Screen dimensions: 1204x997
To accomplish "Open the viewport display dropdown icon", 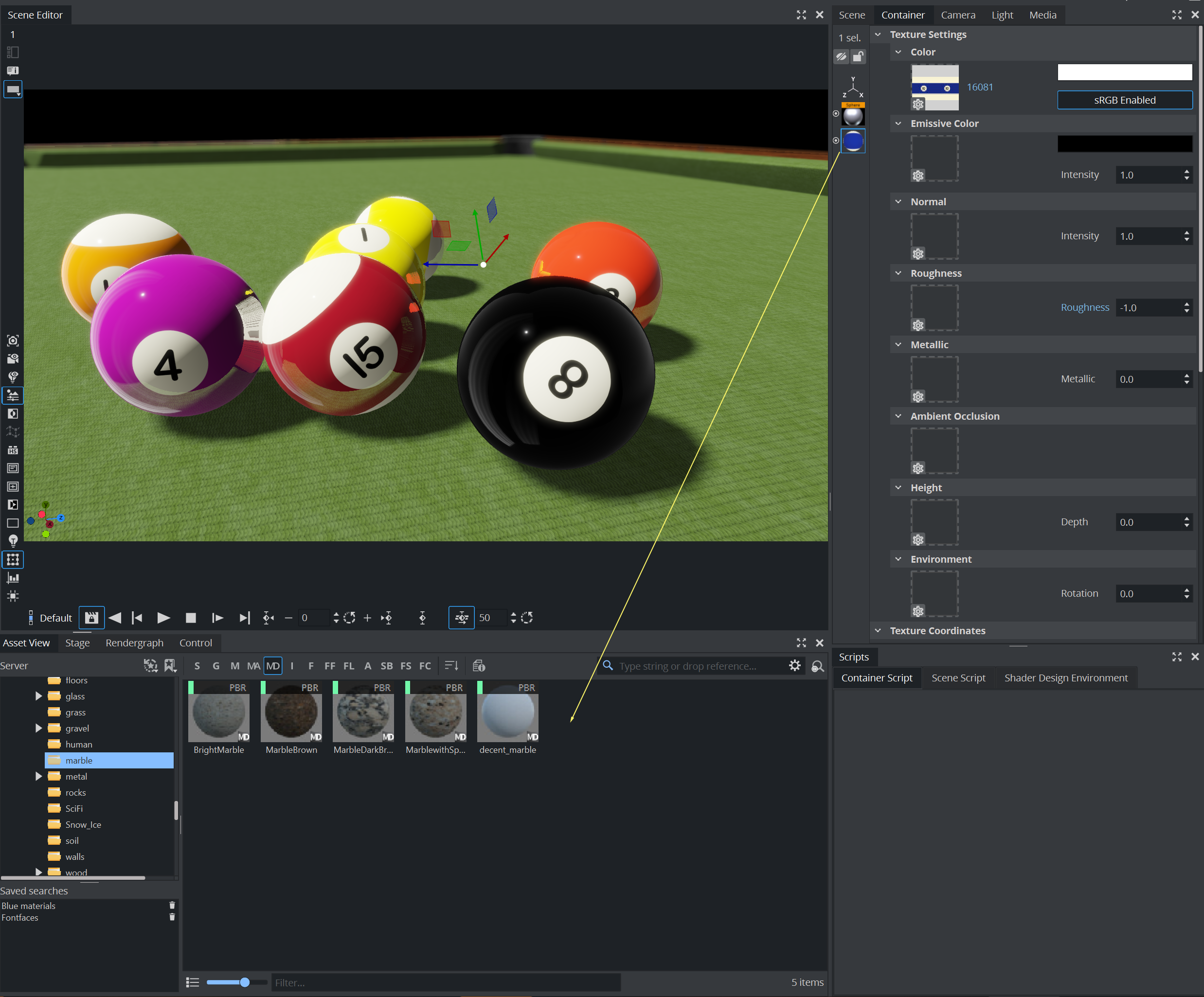I will (x=13, y=89).
